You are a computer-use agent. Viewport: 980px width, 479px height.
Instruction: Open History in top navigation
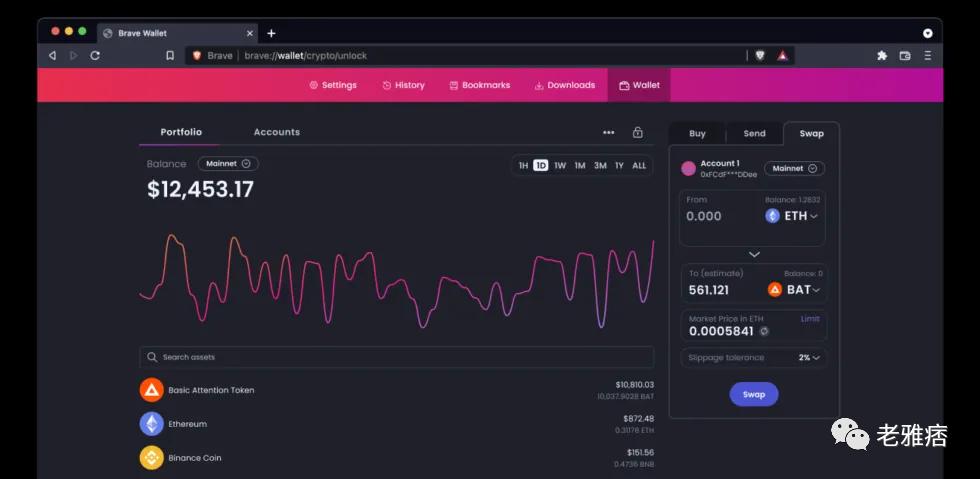coord(404,85)
